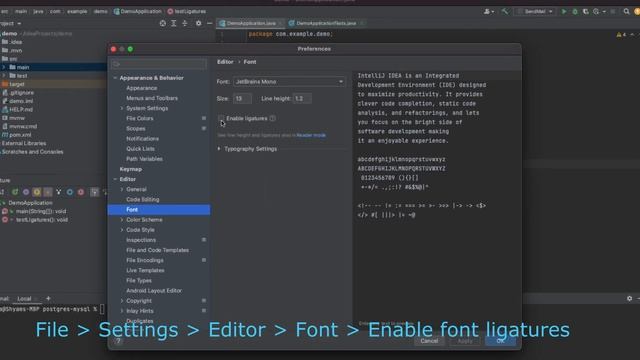640x360 pixels.
Task: Select the main(String[]) method in Structure panel
Action: [x=41, y=211]
